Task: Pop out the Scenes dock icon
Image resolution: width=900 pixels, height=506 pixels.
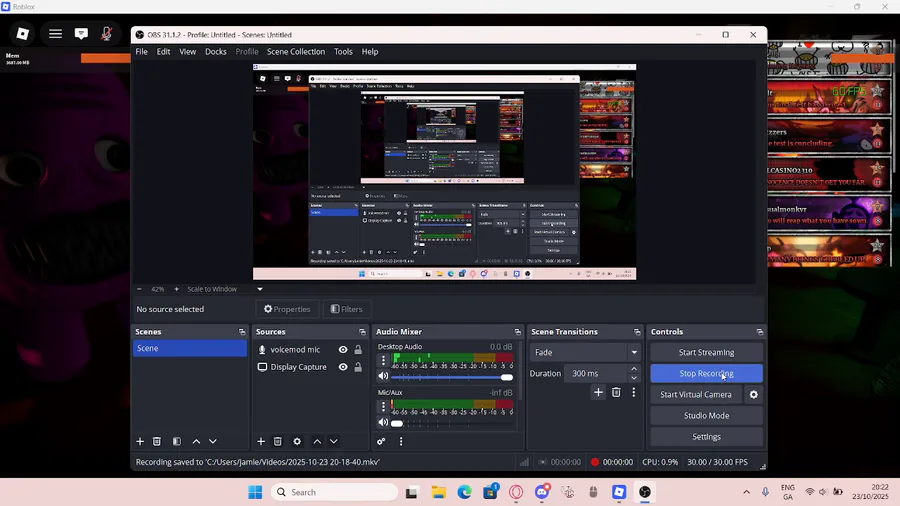Action: click(x=242, y=332)
